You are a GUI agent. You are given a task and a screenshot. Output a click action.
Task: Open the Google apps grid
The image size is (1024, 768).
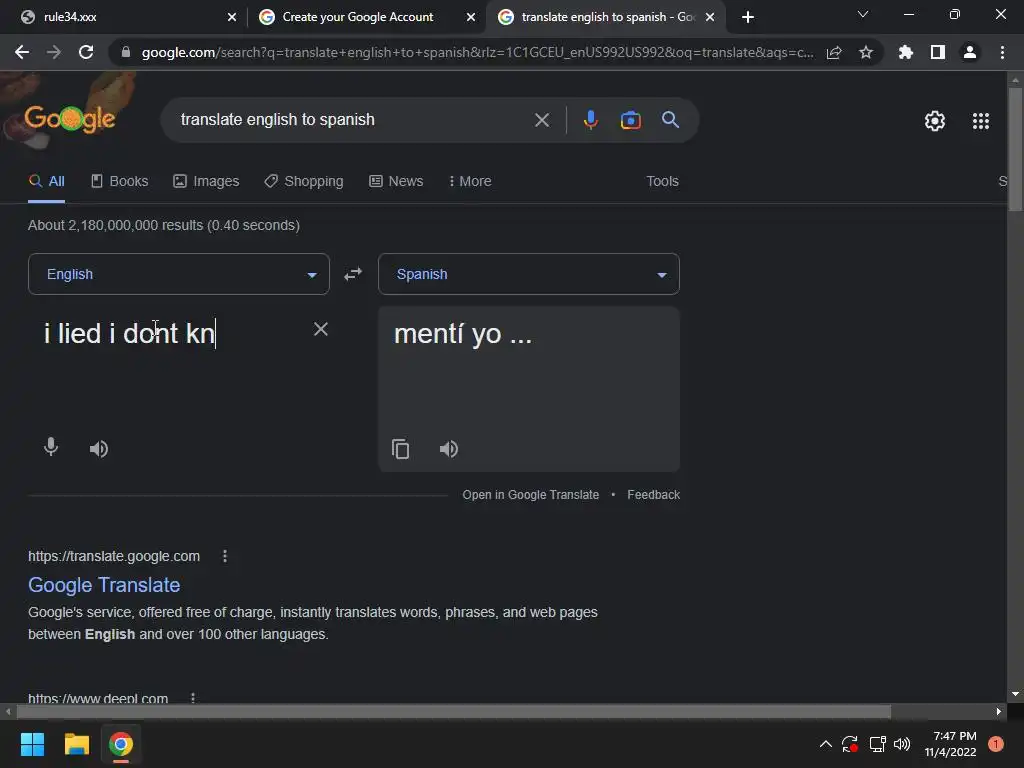[x=980, y=121]
